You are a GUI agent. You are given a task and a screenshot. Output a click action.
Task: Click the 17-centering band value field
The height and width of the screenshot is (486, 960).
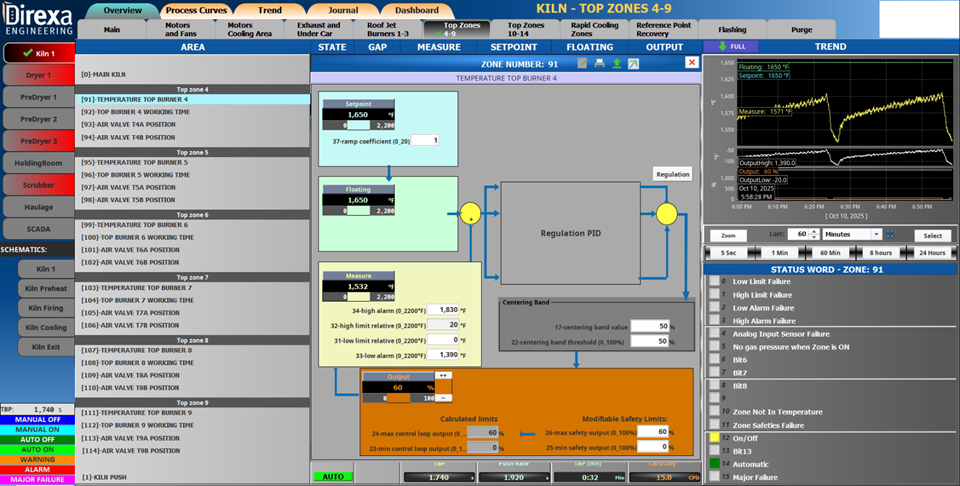650,326
